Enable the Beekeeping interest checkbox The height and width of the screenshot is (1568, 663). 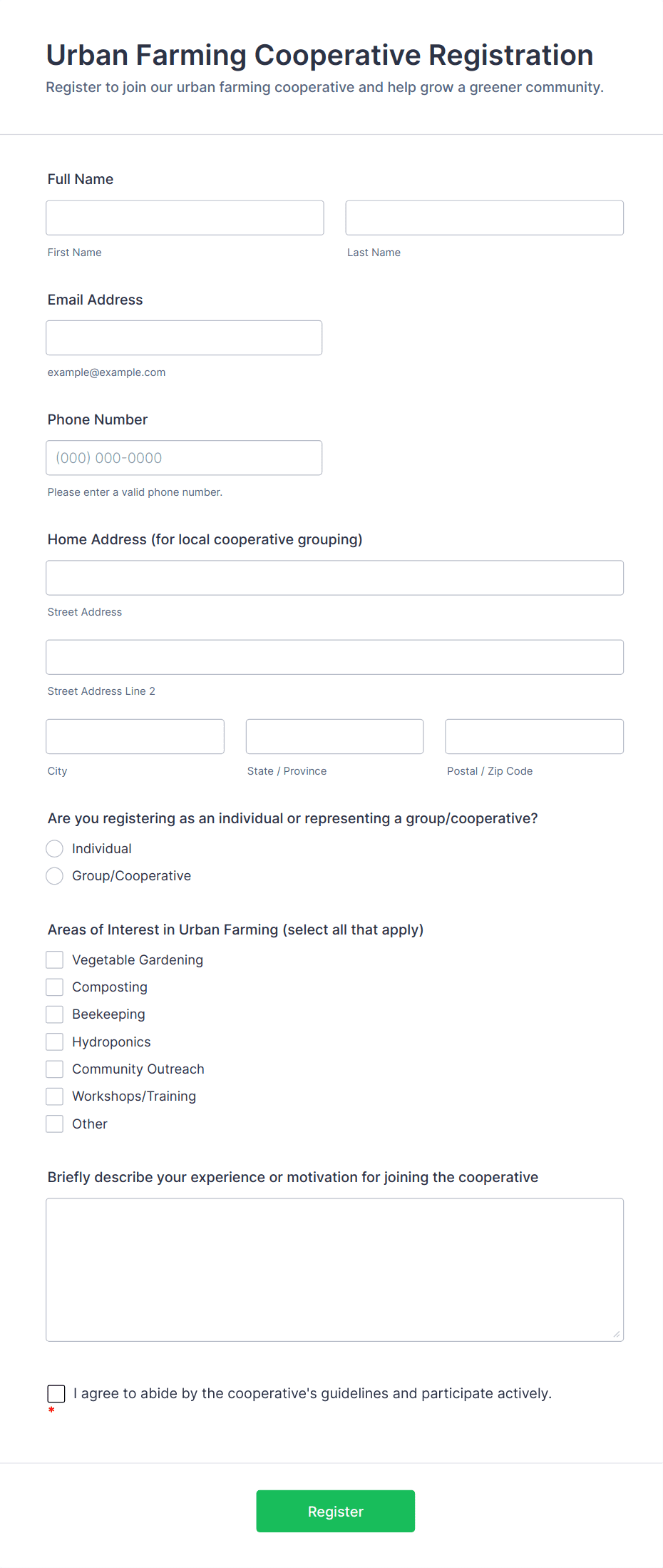pyautogui.click(x=55, y=1014)
